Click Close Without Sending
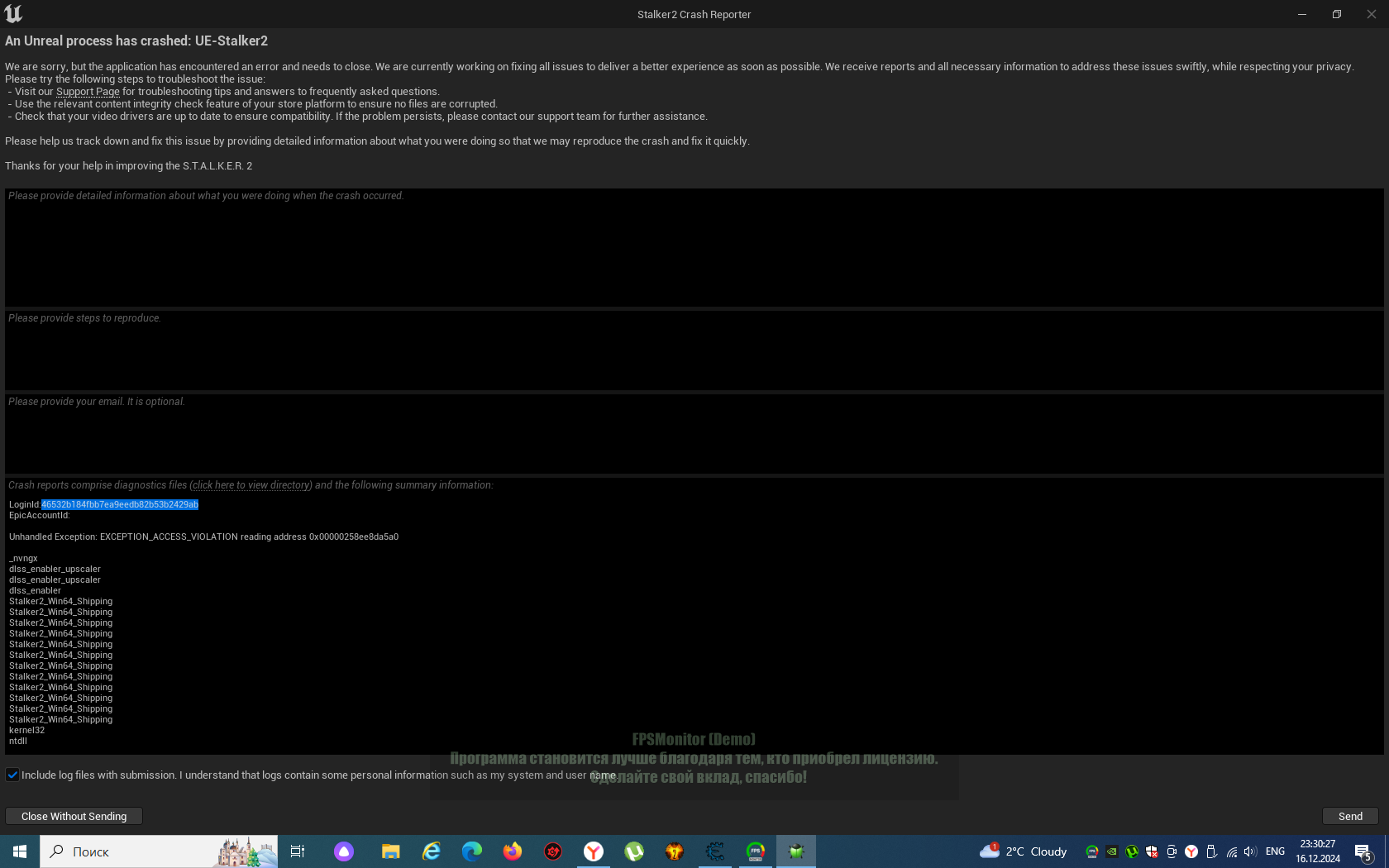 coord(74,816)
